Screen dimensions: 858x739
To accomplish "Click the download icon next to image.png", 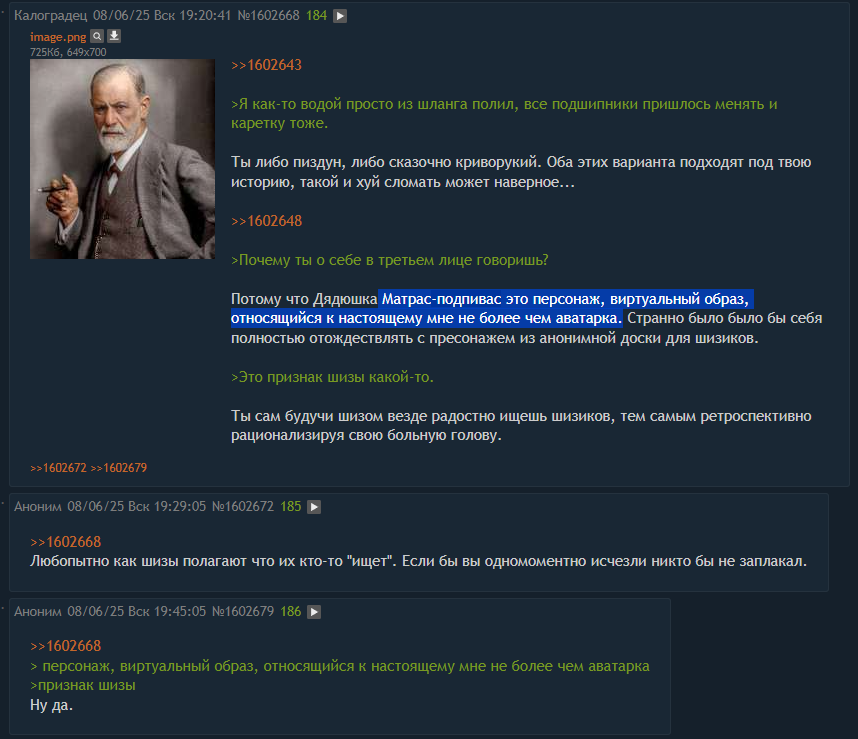I will click(114, 36).
